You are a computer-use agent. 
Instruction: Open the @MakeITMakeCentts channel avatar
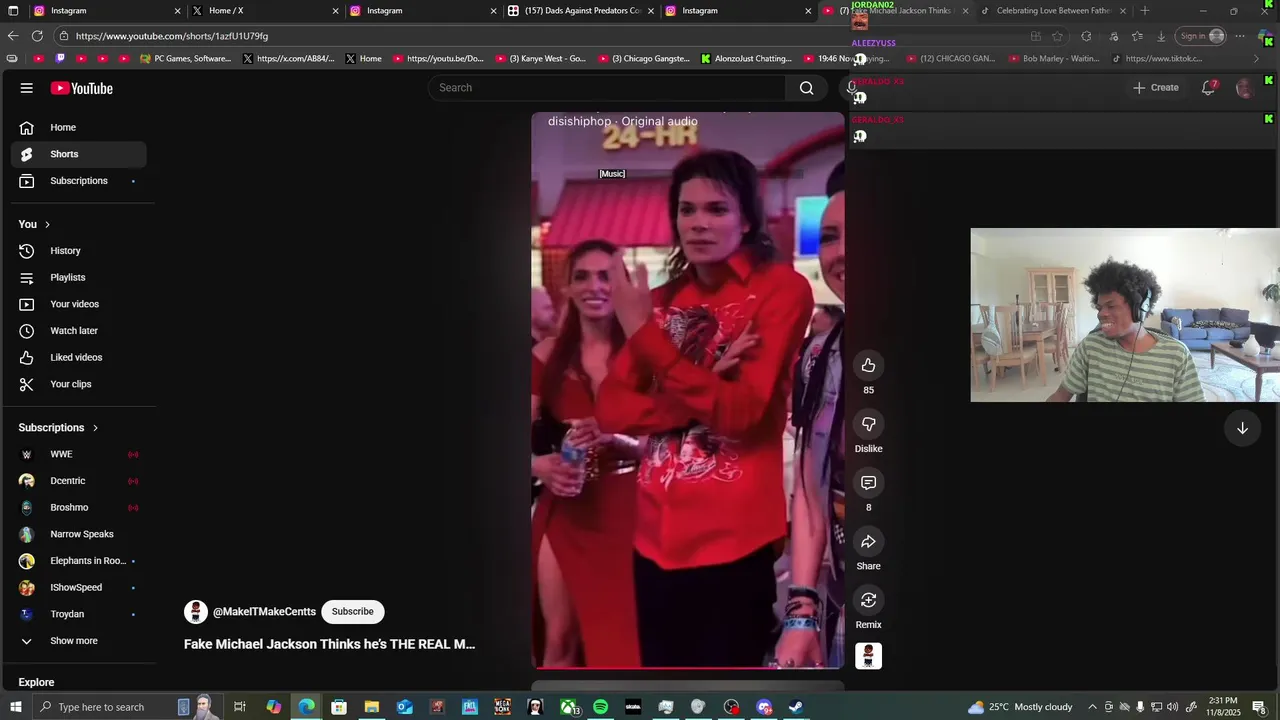196,612
